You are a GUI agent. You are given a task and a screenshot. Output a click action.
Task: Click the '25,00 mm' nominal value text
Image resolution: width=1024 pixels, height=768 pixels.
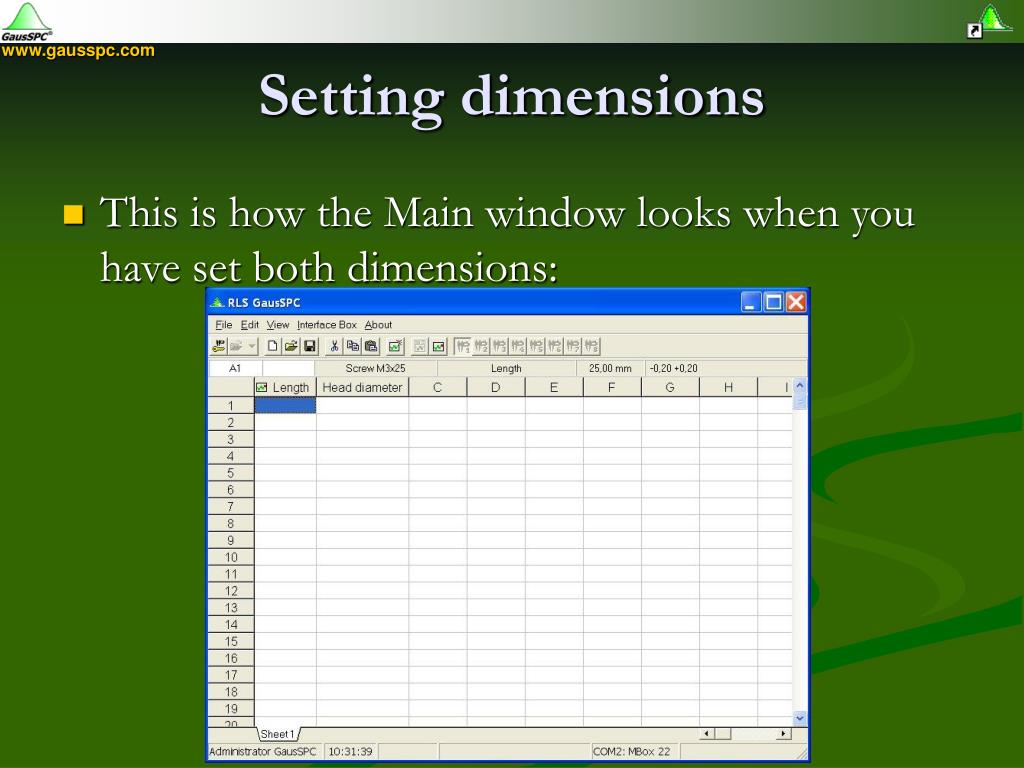(610, 368)
